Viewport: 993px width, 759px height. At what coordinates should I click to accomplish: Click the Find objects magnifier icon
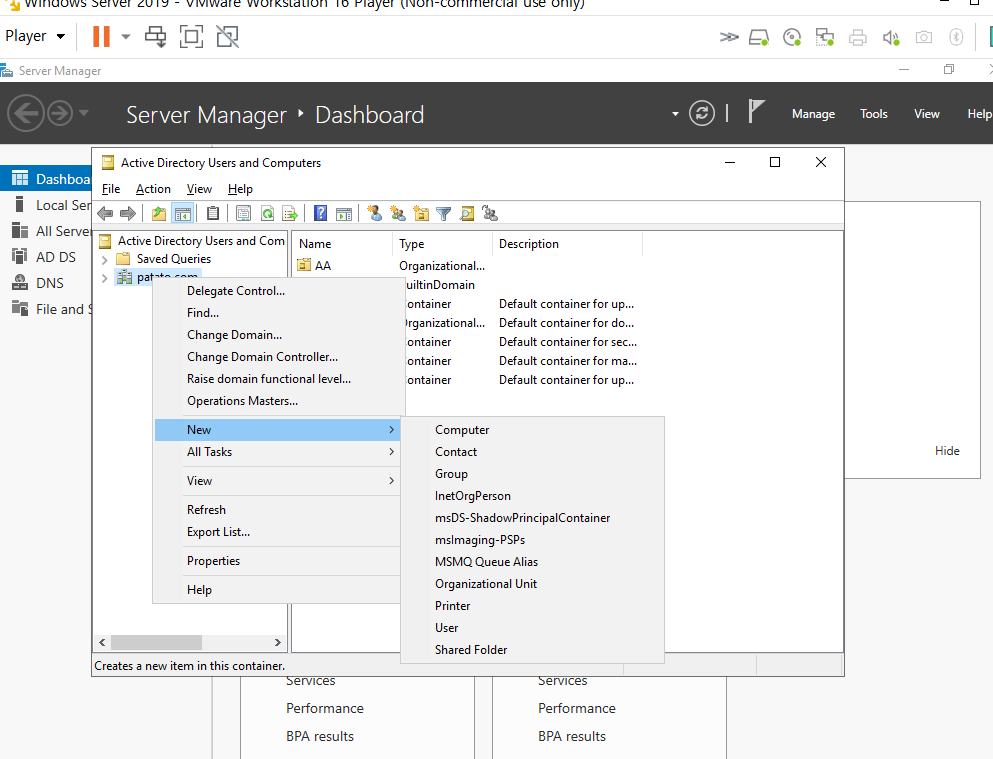(467, 214)
